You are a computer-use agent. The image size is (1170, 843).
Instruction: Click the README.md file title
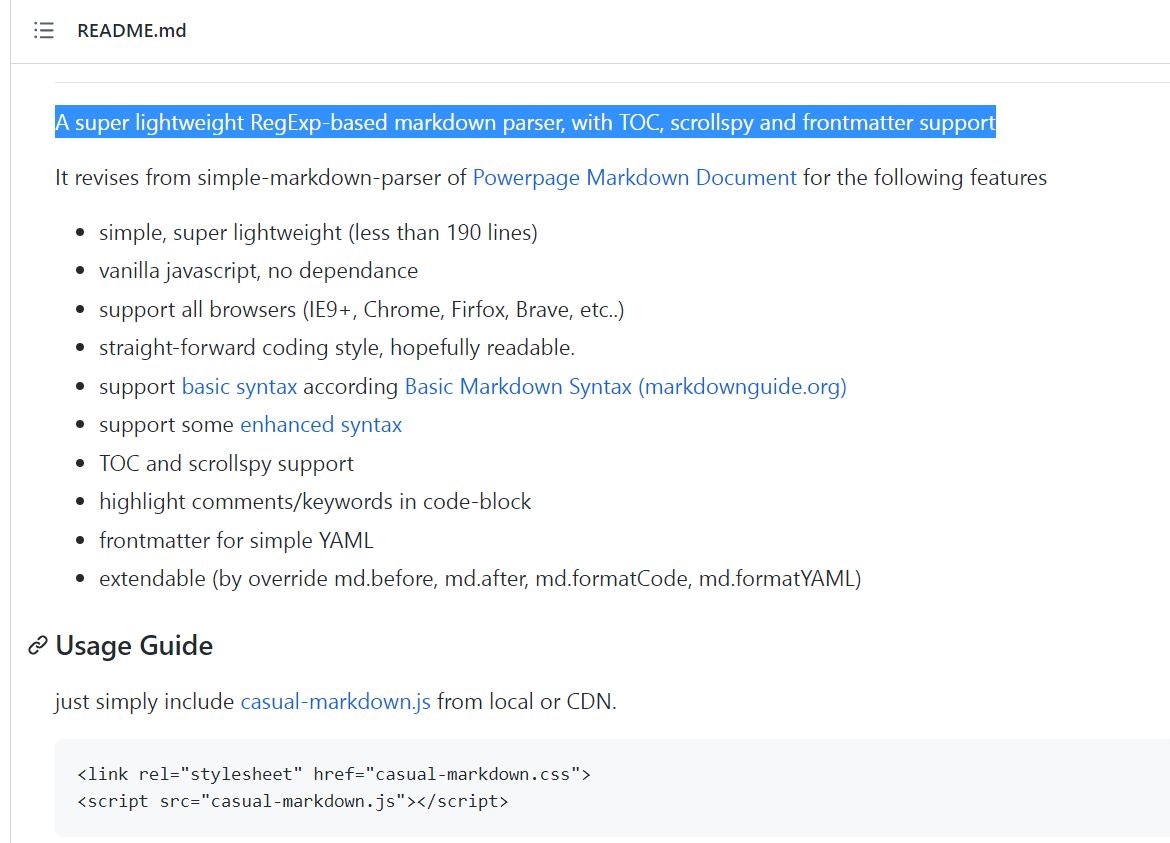(132, 31)
